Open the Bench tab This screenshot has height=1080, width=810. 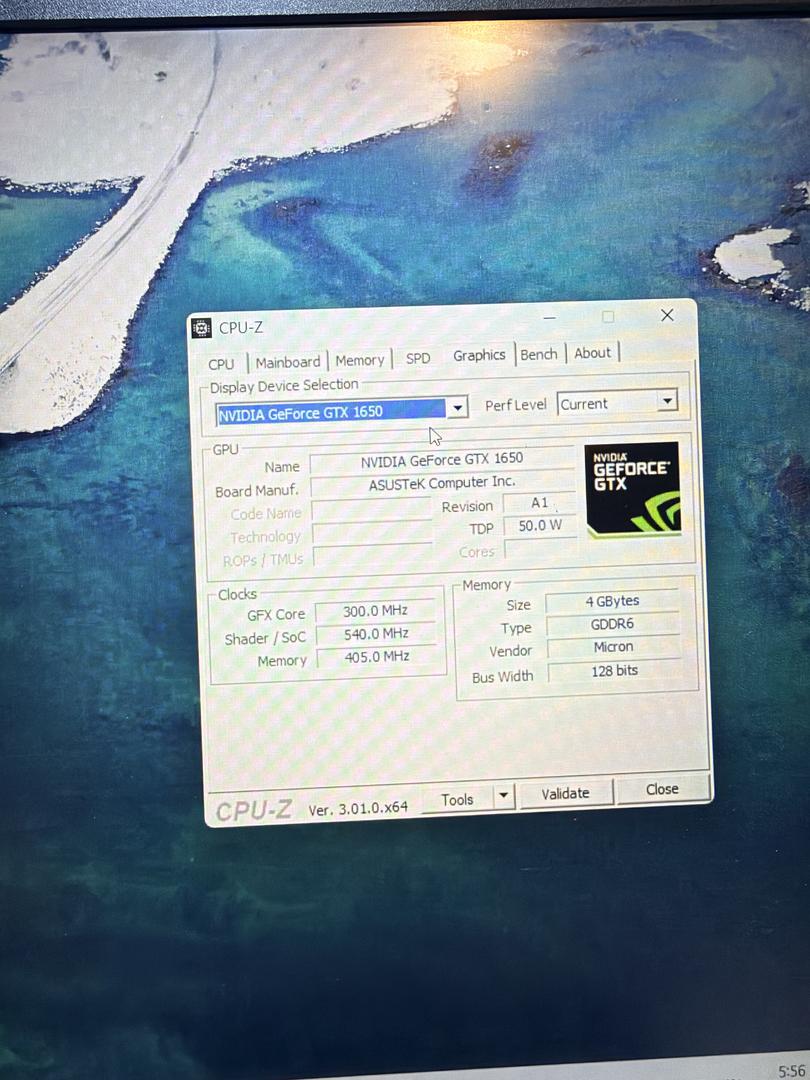539,354
